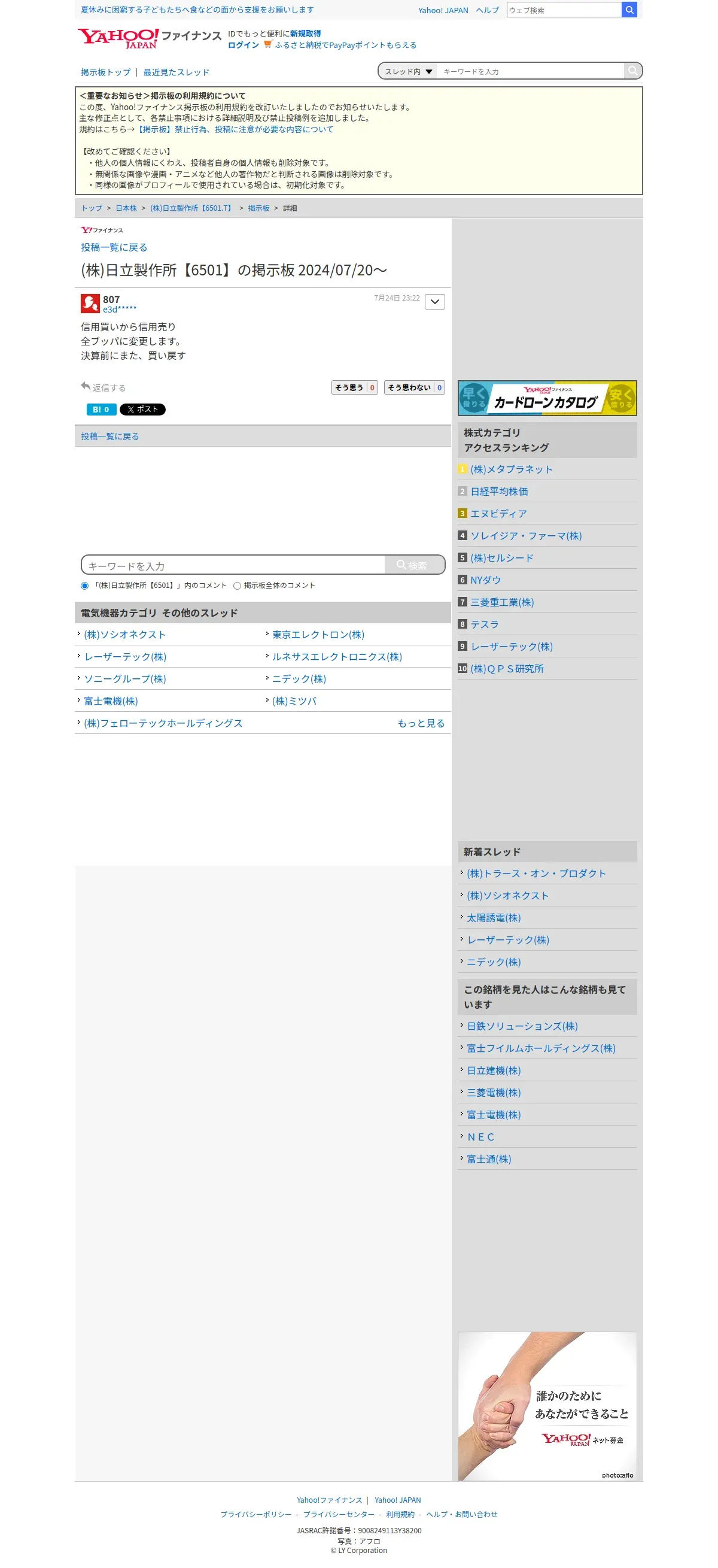Image resolution: width=718 pixels, height=1568 pixels.
Task: Go to (株)日立製作所【6501.T】 breadcrumb
Action: click(192, 208)
